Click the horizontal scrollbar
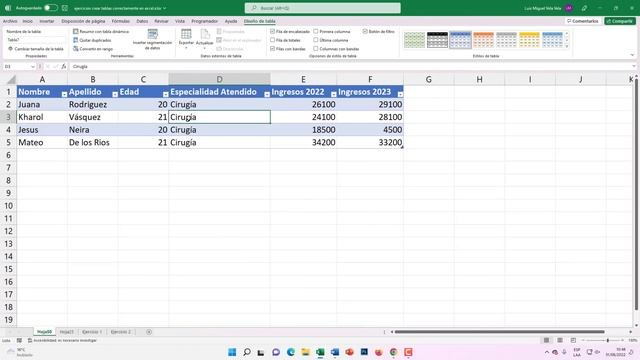Screen dimensions: 640x360 pyautogui.click(x=499, y=332)
